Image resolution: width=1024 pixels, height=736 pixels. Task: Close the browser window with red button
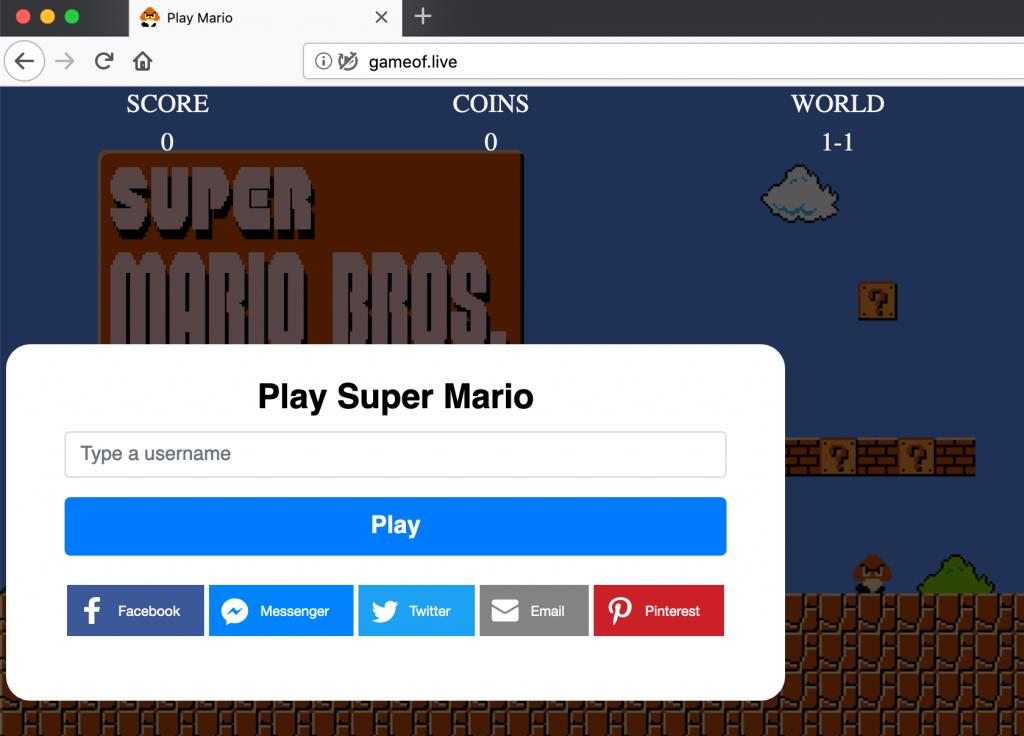click(23, 16)
